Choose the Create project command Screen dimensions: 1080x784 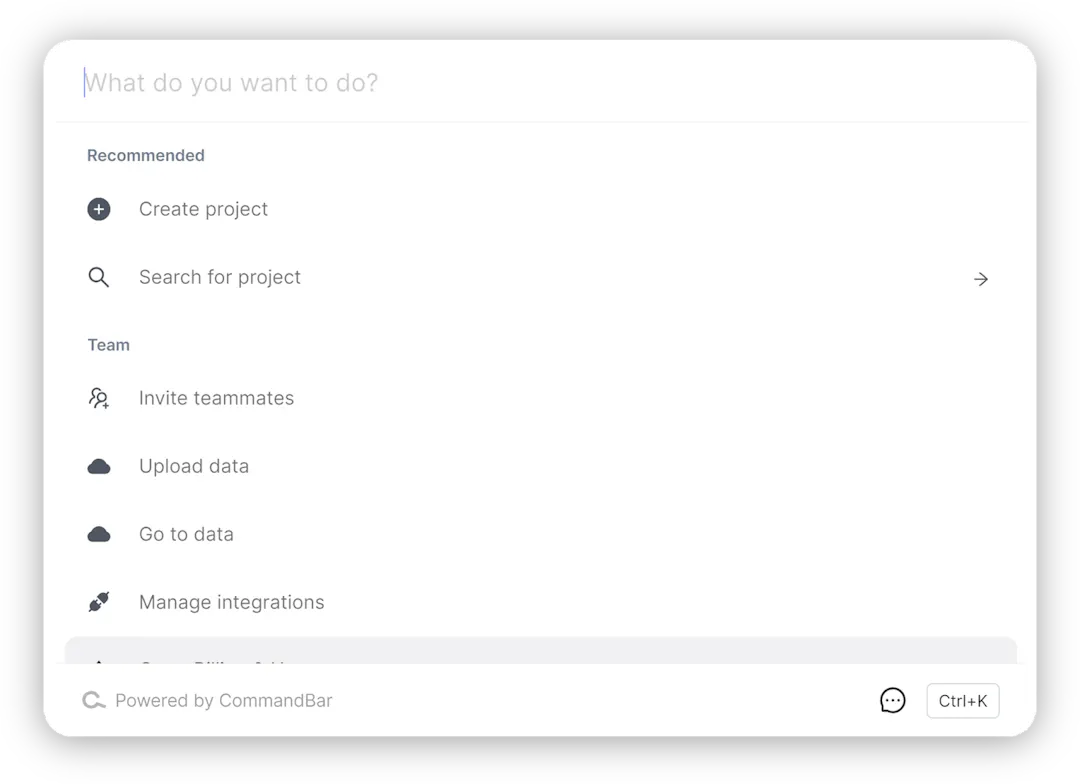(x=203, y=209)
